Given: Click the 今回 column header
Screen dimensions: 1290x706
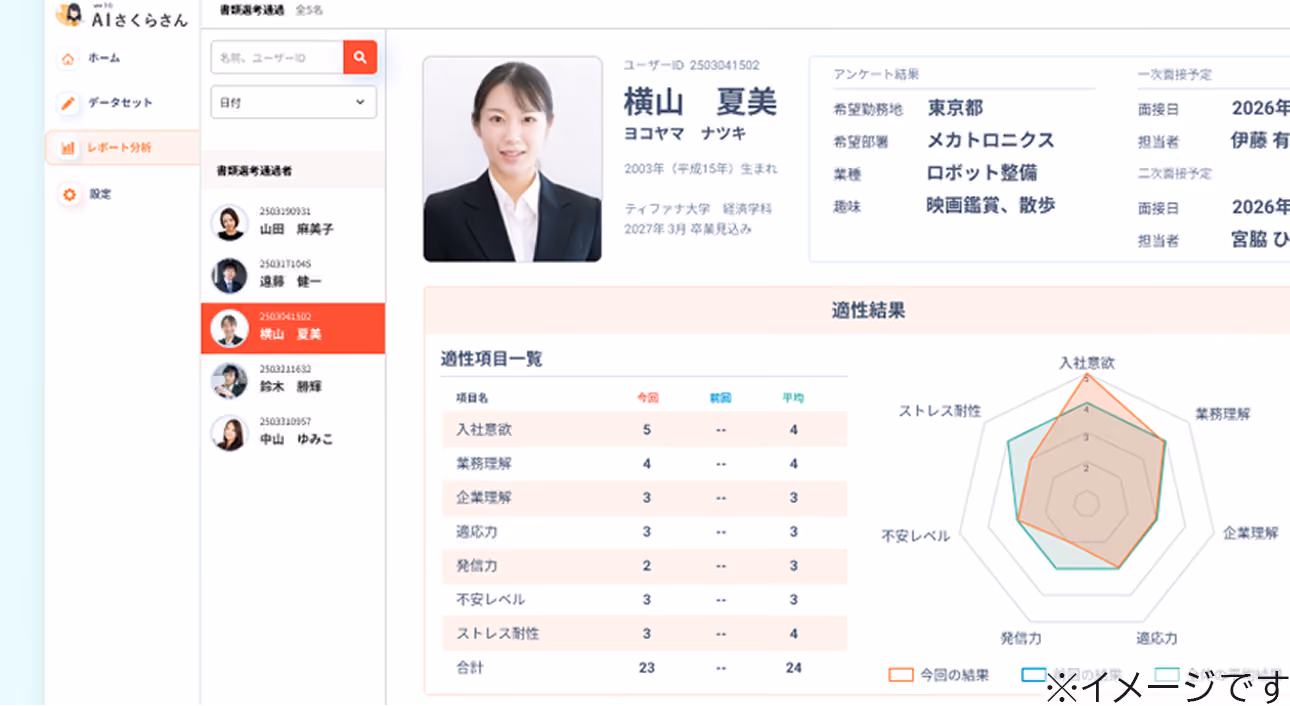Looking at the screenshot, I should [648, 398].
